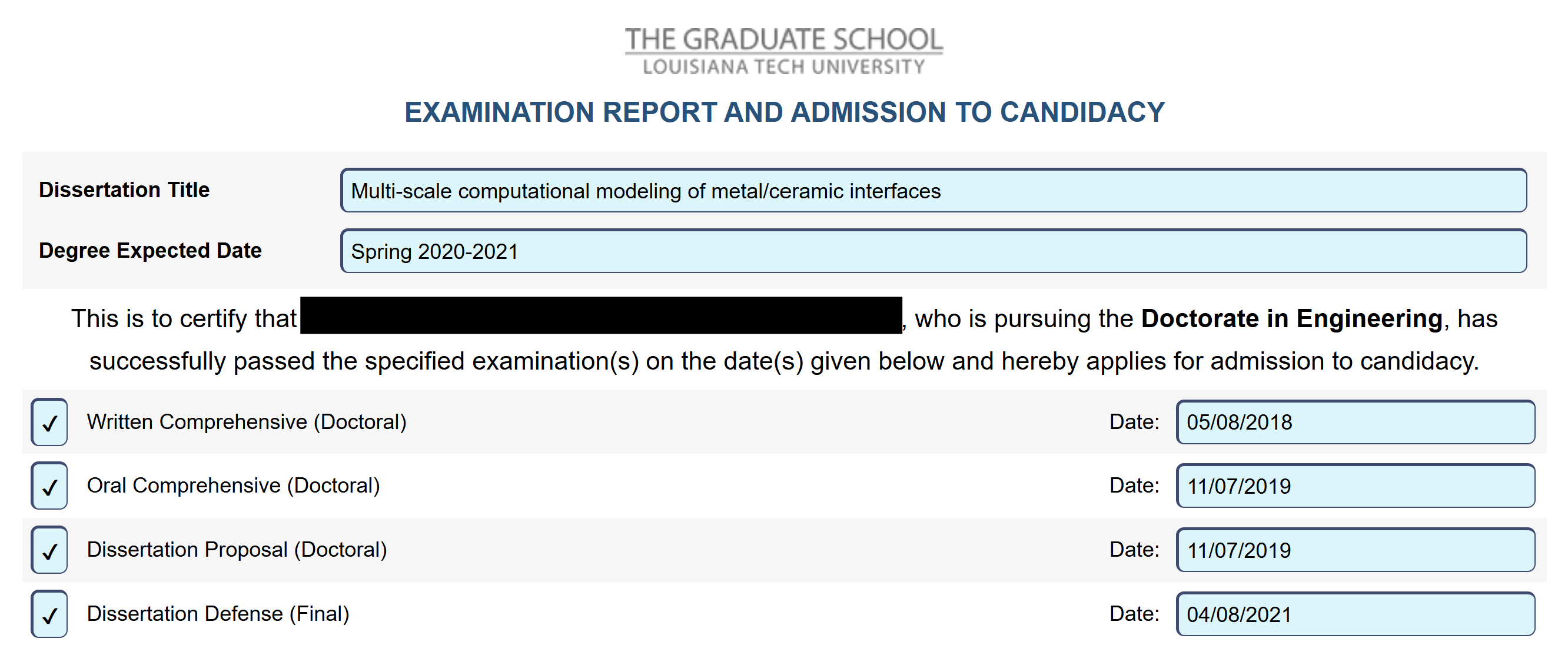Click the Dissertation Title label
The image size is (1568, 655).
(x=124, y=190)
